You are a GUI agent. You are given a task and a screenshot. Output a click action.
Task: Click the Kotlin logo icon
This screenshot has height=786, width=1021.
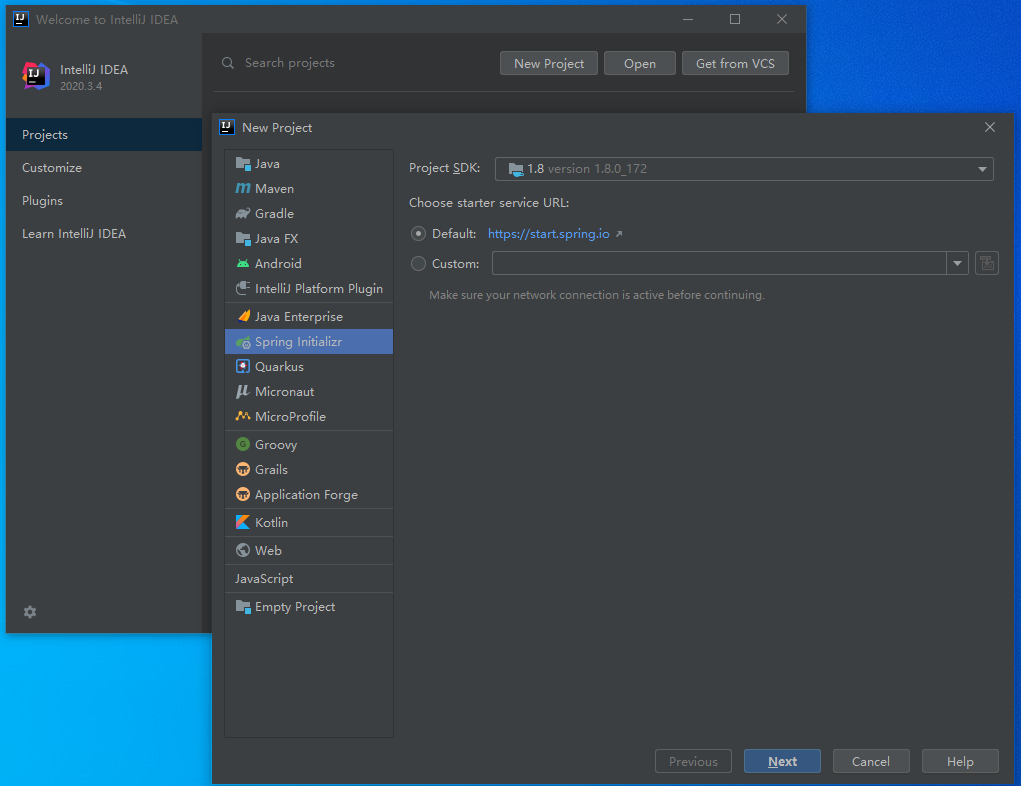coord(243,522)
